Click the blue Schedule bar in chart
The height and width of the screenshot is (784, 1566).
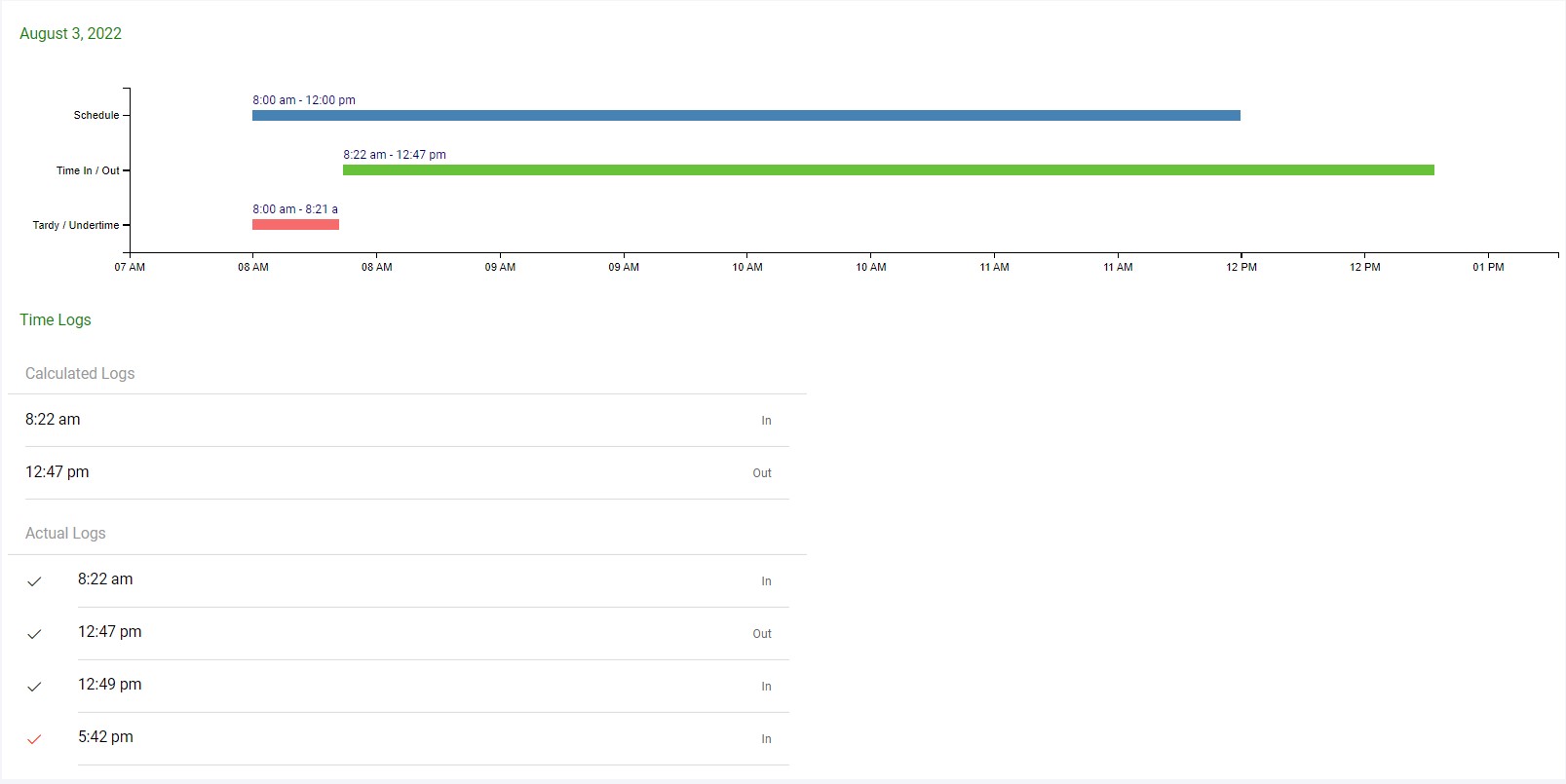pos(745,116)
